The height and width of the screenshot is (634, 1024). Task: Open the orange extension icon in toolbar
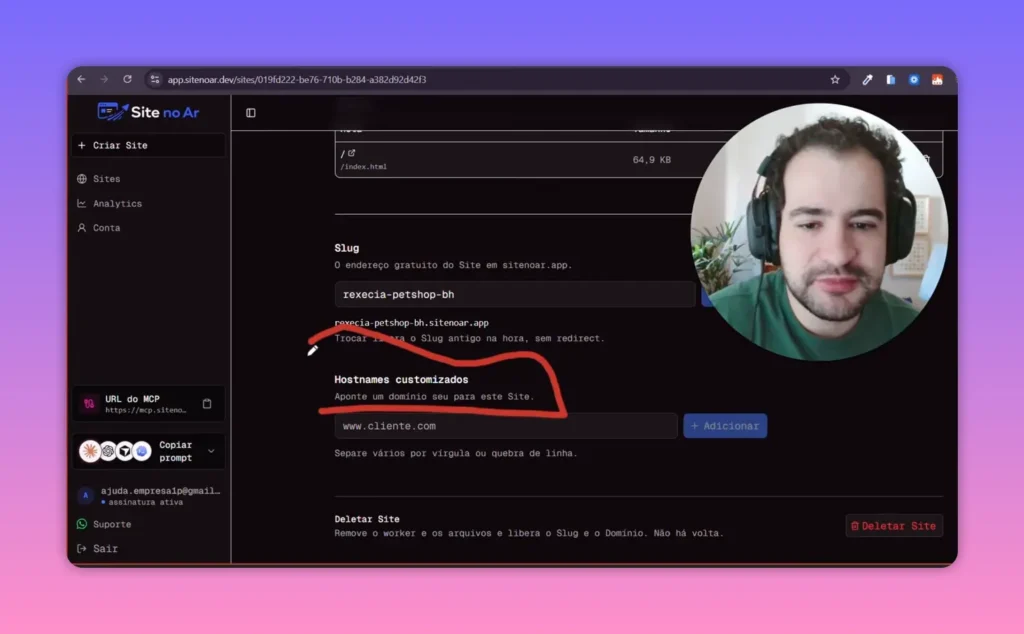point(937,80)
